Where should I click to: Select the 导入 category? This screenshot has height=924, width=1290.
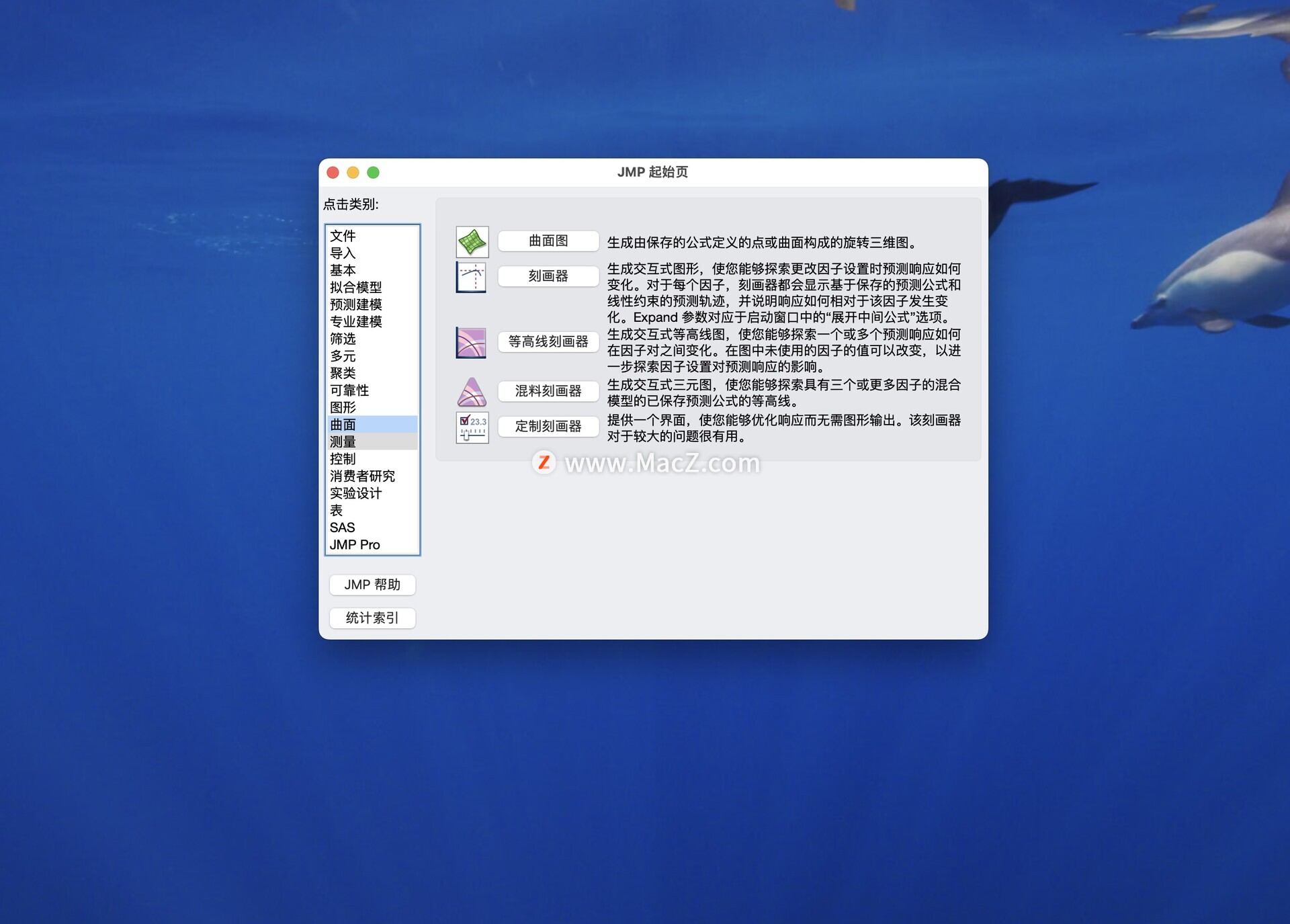[372, 253]
